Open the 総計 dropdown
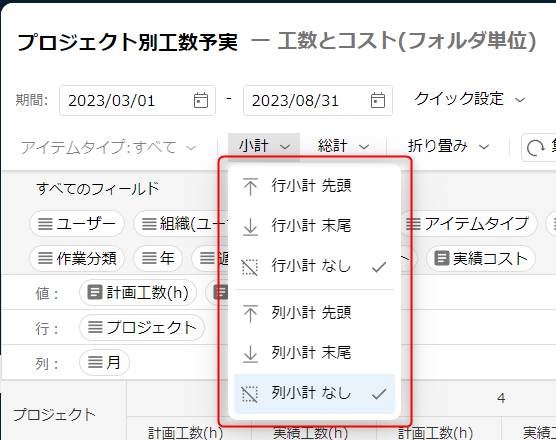This screenshot has width=556, height=440. coord(343,146)
